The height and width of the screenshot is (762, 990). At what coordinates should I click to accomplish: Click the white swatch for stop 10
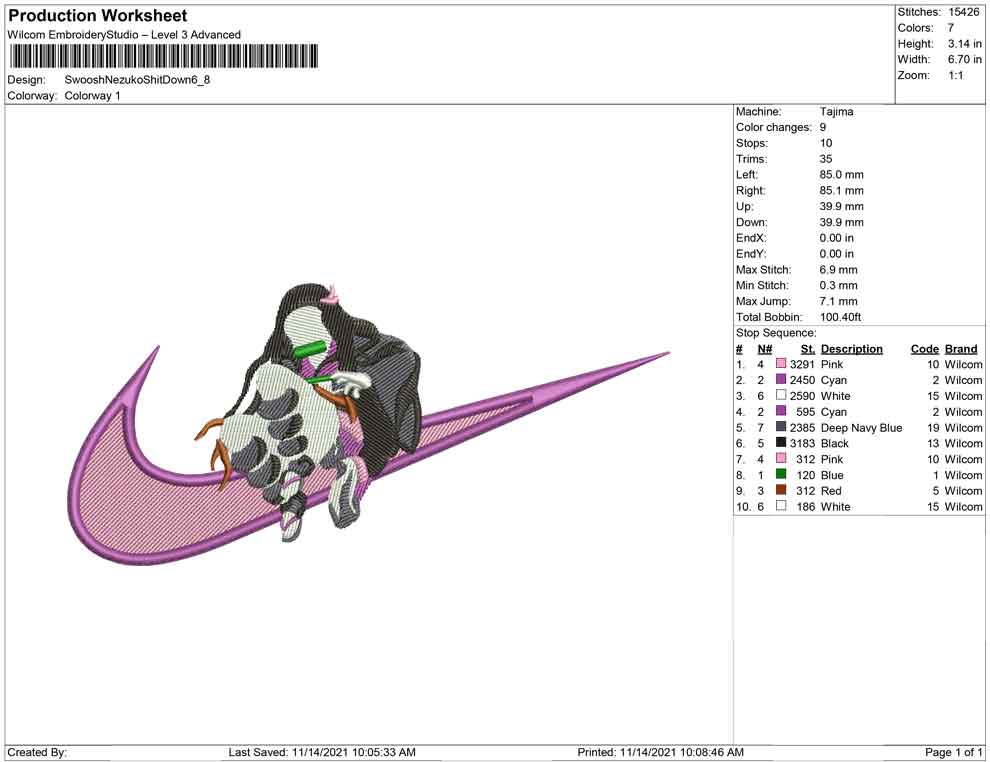[781, 507]
